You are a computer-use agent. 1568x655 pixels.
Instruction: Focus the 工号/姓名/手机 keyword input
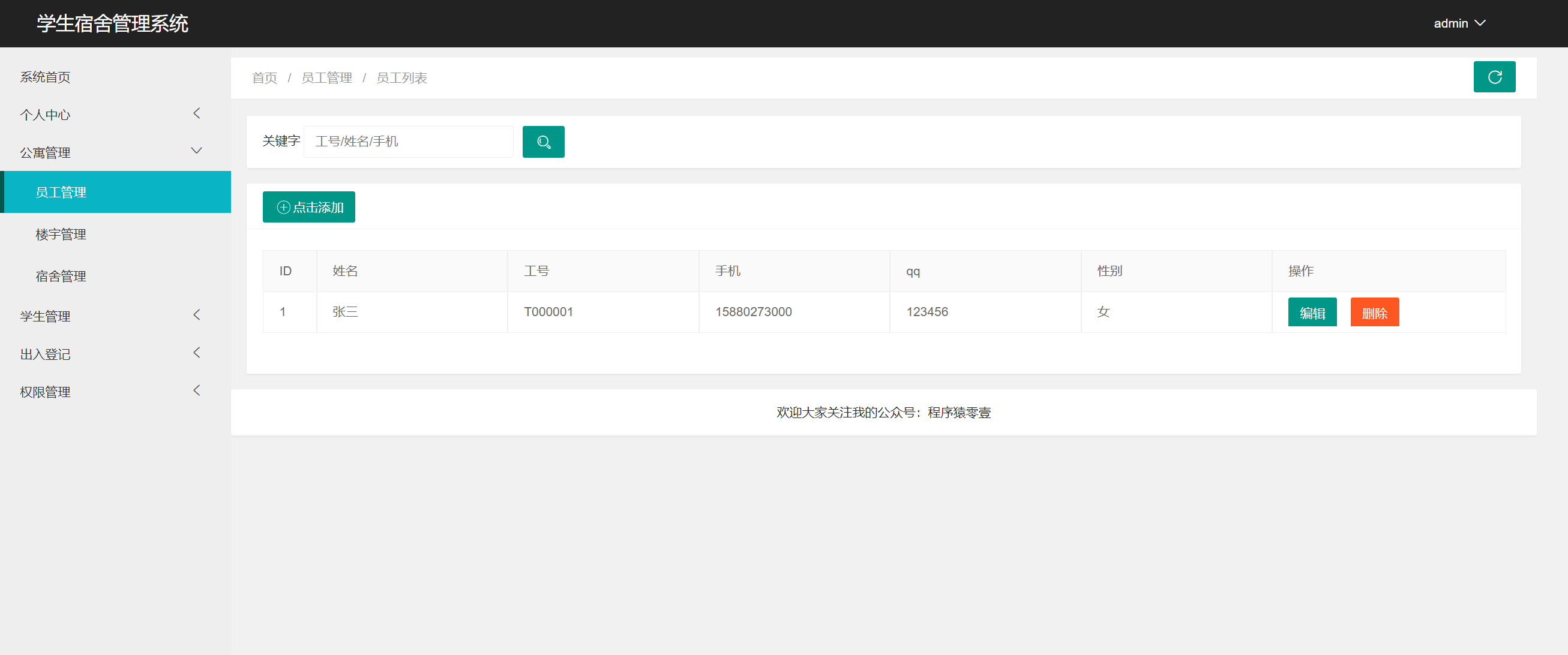pyautogui.click(x=409, y=142)
